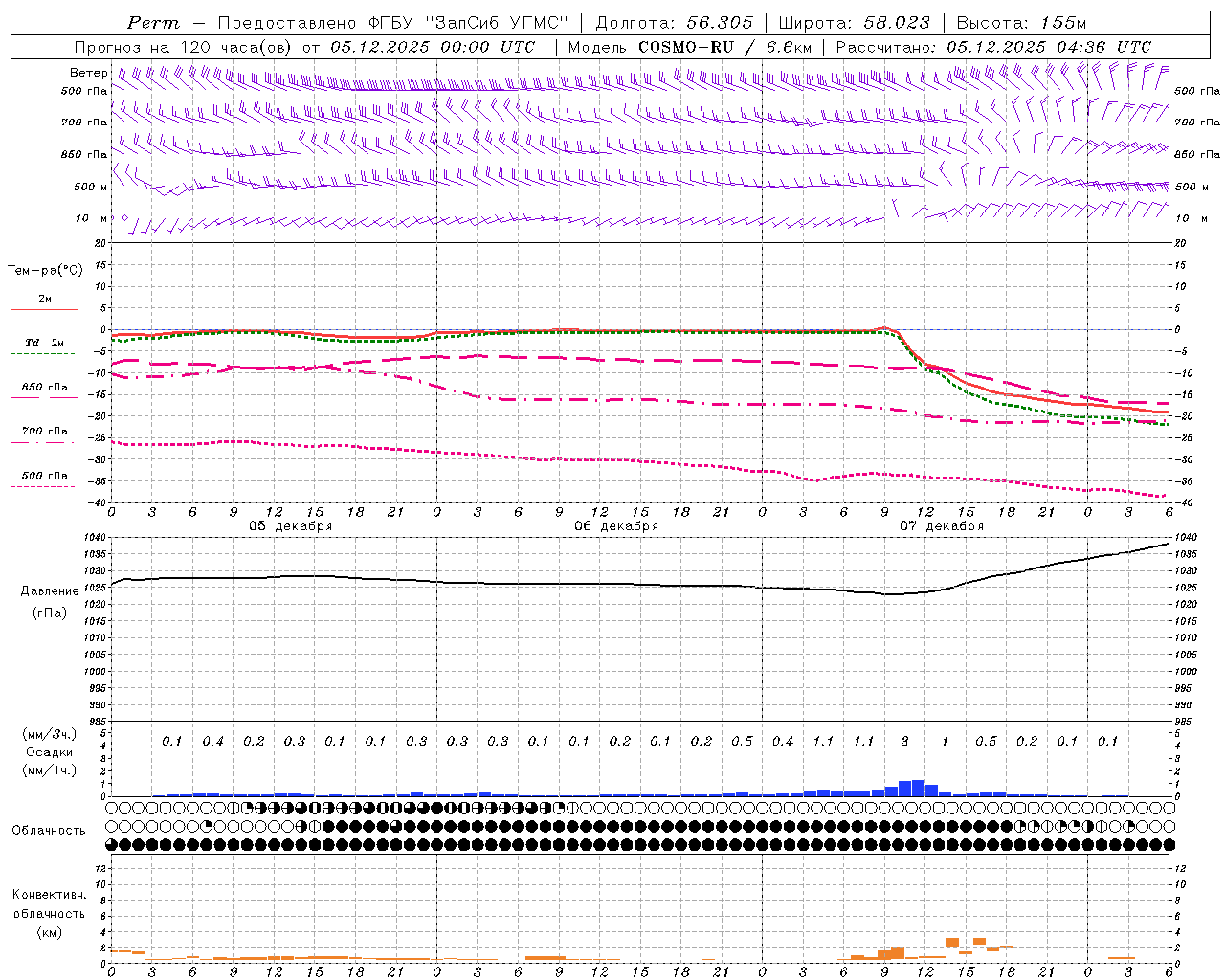This screenshot has width=1225, height=980.
Task: Click dashed line sample under "Td 2м" legend
Action: click(x=42, y=353)
